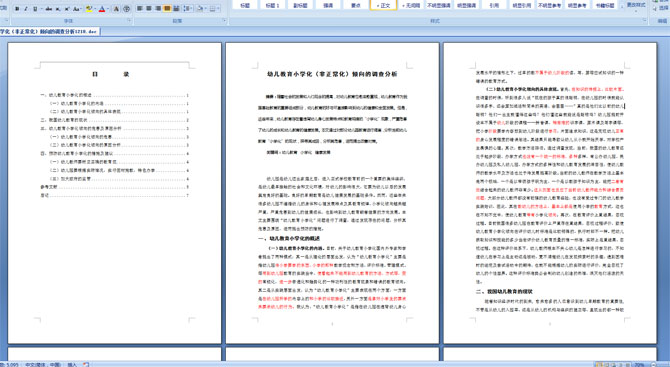Open the Font dialog launcher arrow

[x=129, y=21]
